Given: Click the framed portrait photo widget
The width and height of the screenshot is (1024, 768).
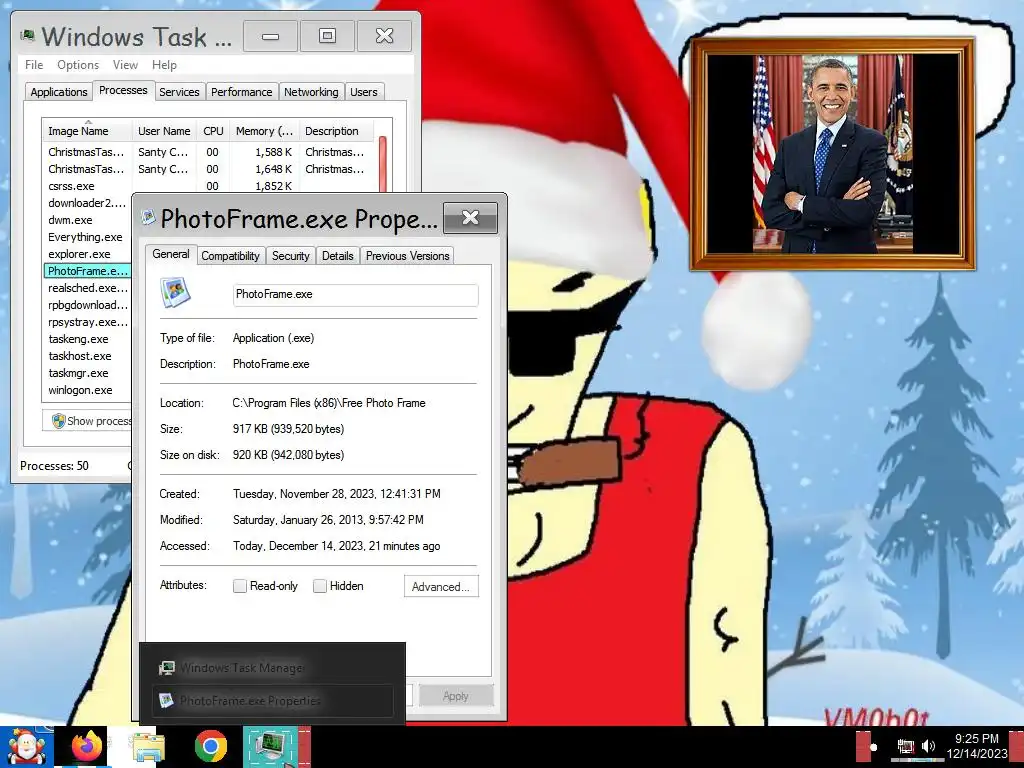Looking at the screenshot, I should (x=833, y=154).
